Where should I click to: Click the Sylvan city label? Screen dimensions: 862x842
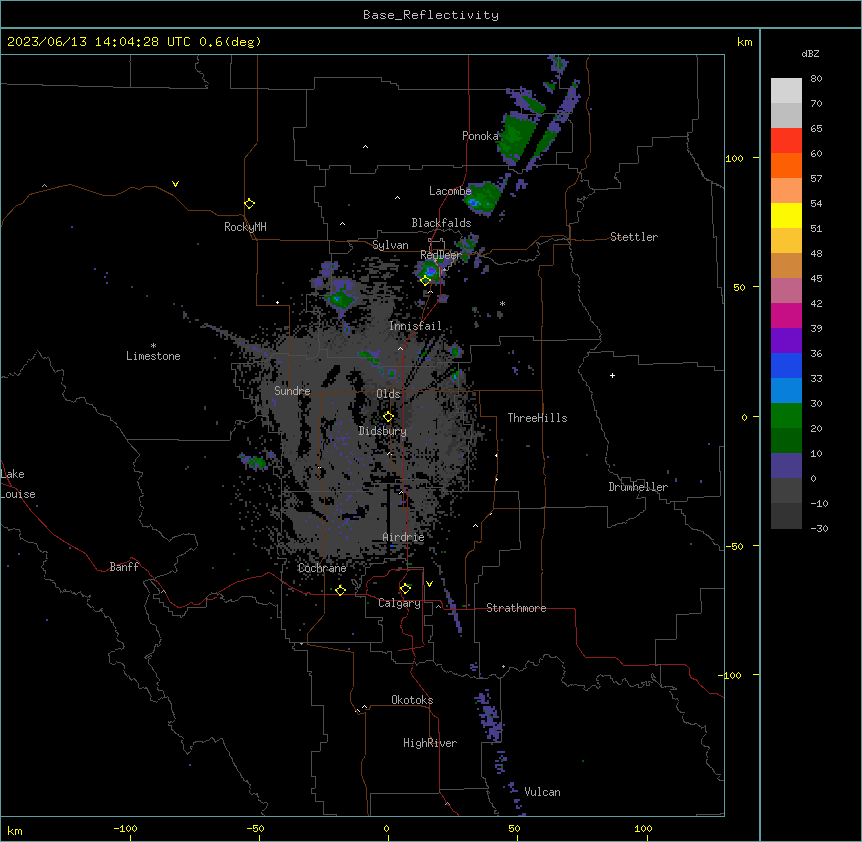(390, 245)
